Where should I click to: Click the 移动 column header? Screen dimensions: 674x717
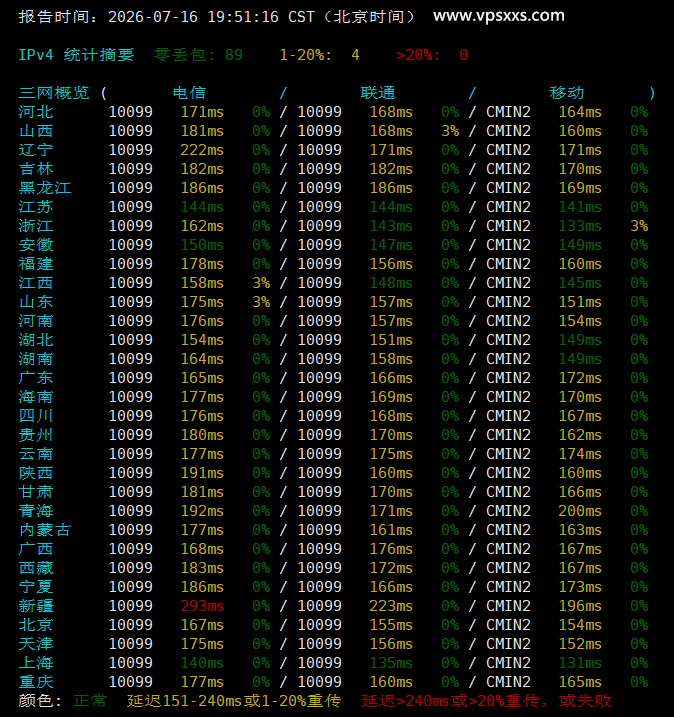[x=567, y=93]
